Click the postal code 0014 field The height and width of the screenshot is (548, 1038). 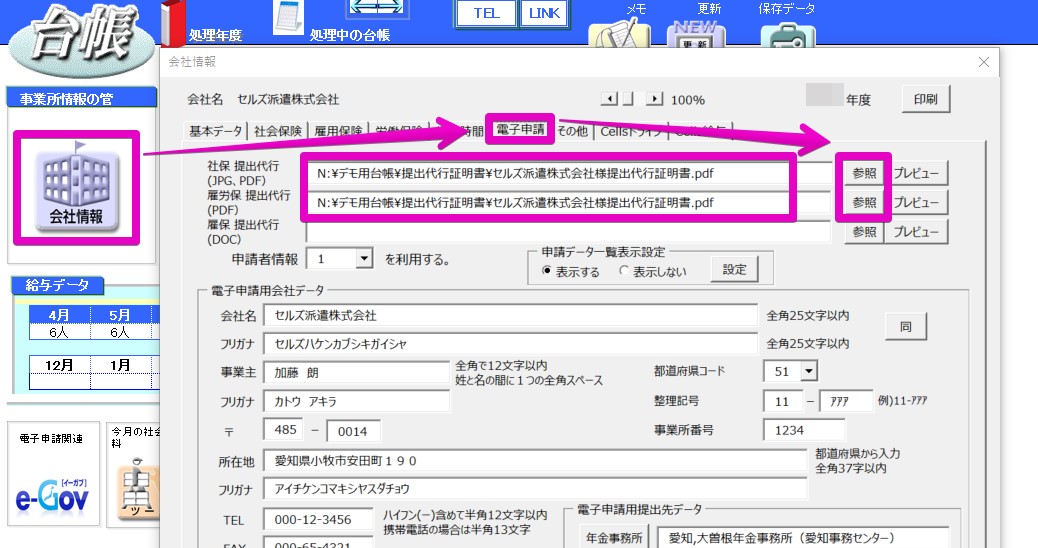point(354,431)
